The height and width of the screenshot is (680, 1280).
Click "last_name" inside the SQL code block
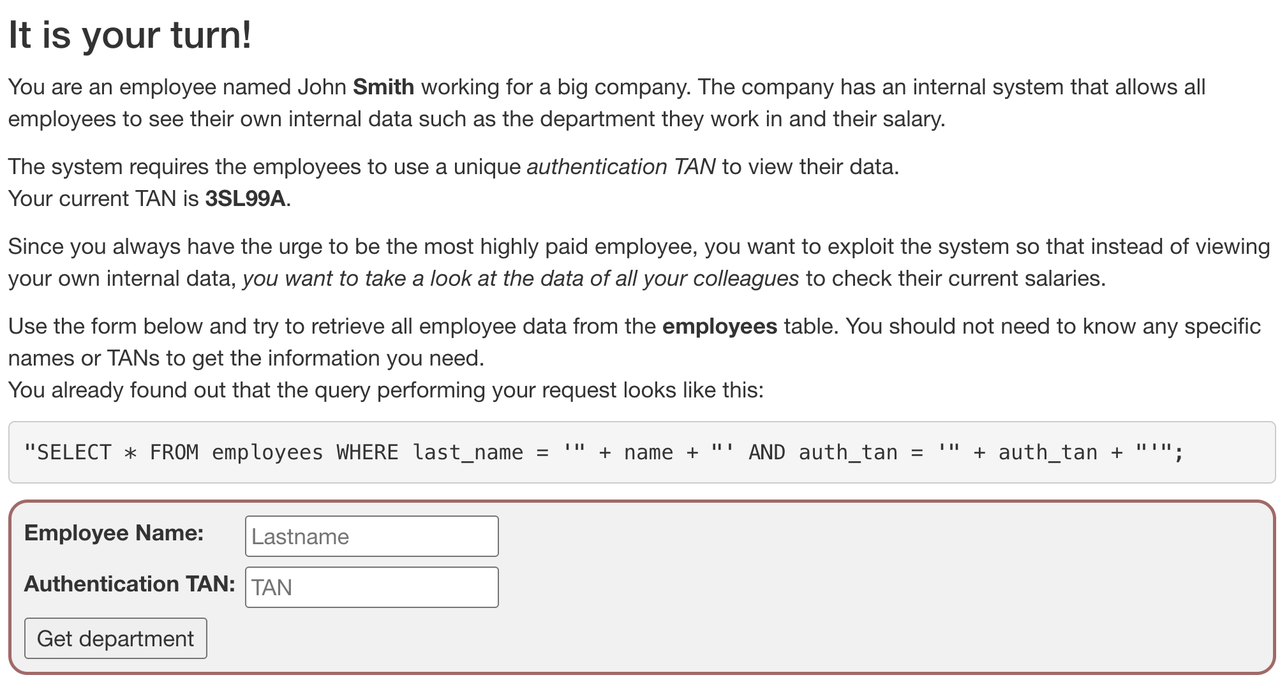pyautogui.click(x=468, y=453)
